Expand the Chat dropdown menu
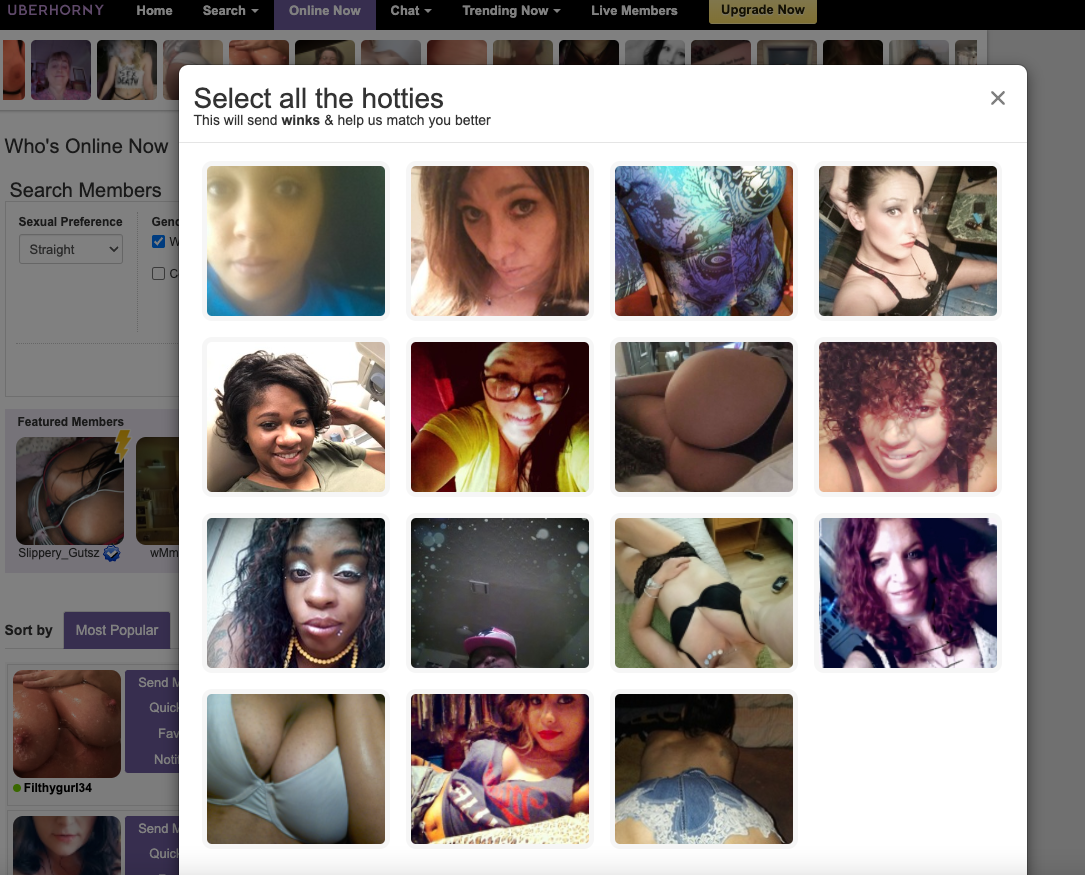This screenshot has width=1085, height=875. tap(411, 11)
